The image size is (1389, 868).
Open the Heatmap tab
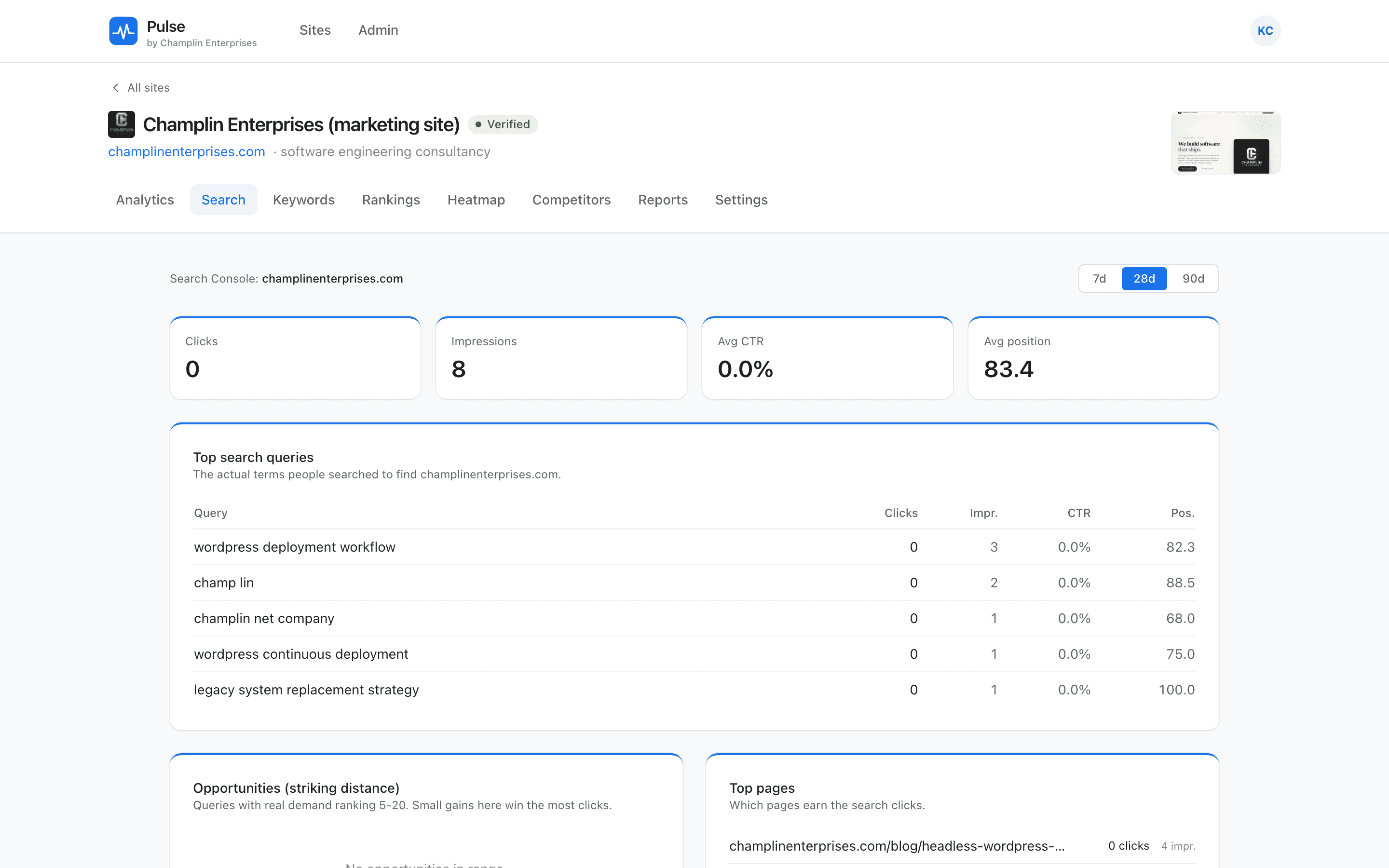[476, 200]
